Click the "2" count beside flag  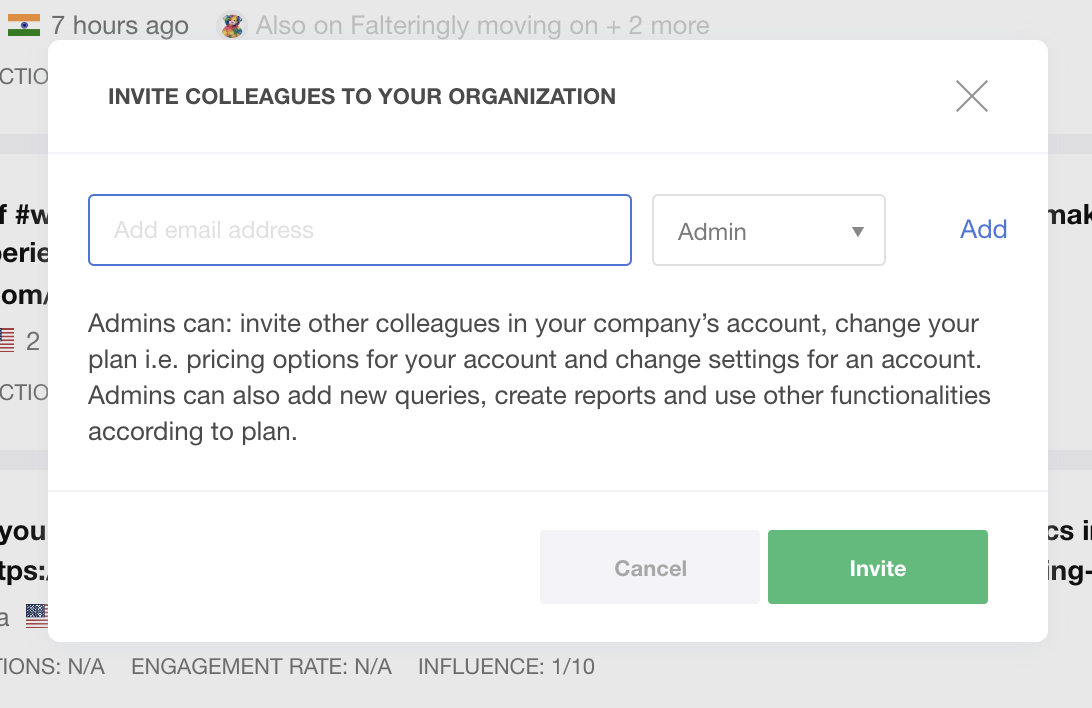[33, 341]
